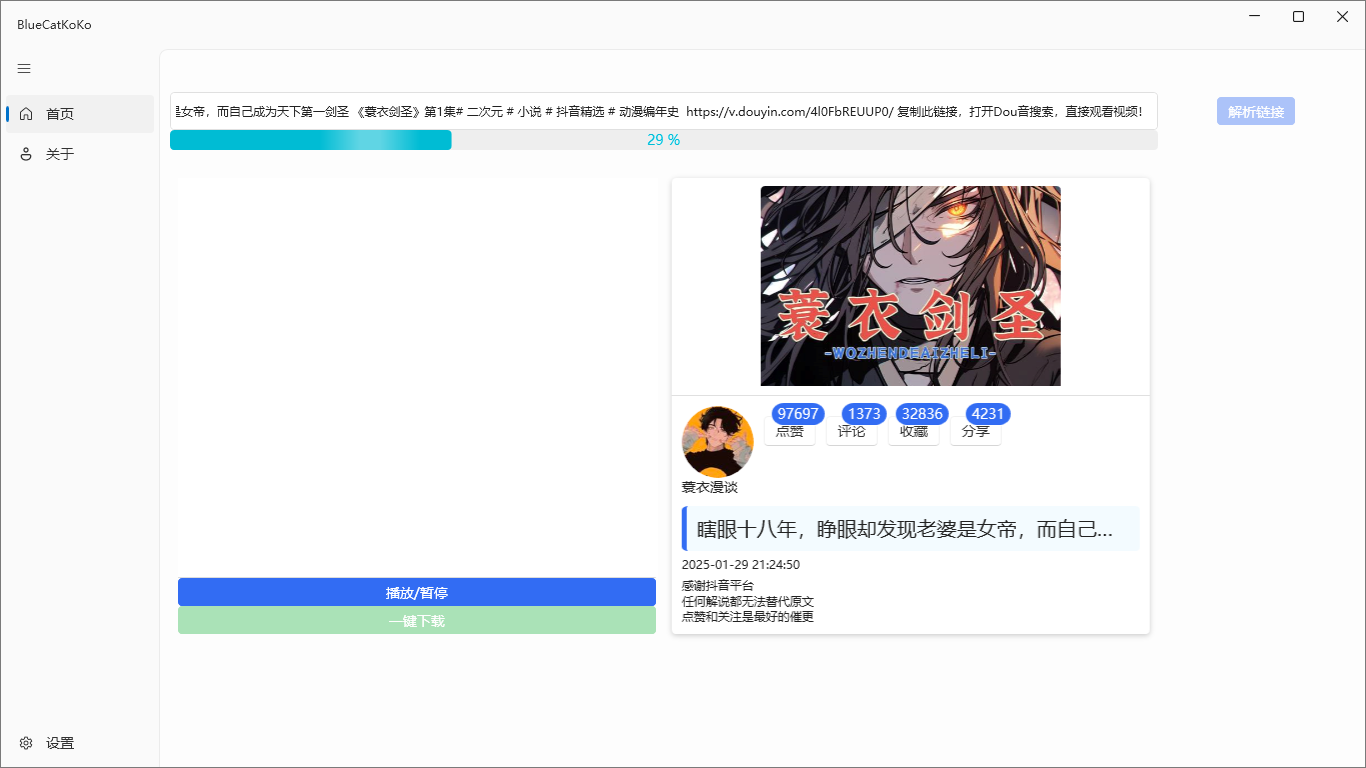
Task: Click the text 点赞和关注是最好的催更
Action: pyautogui.click(x=748, y=617)
